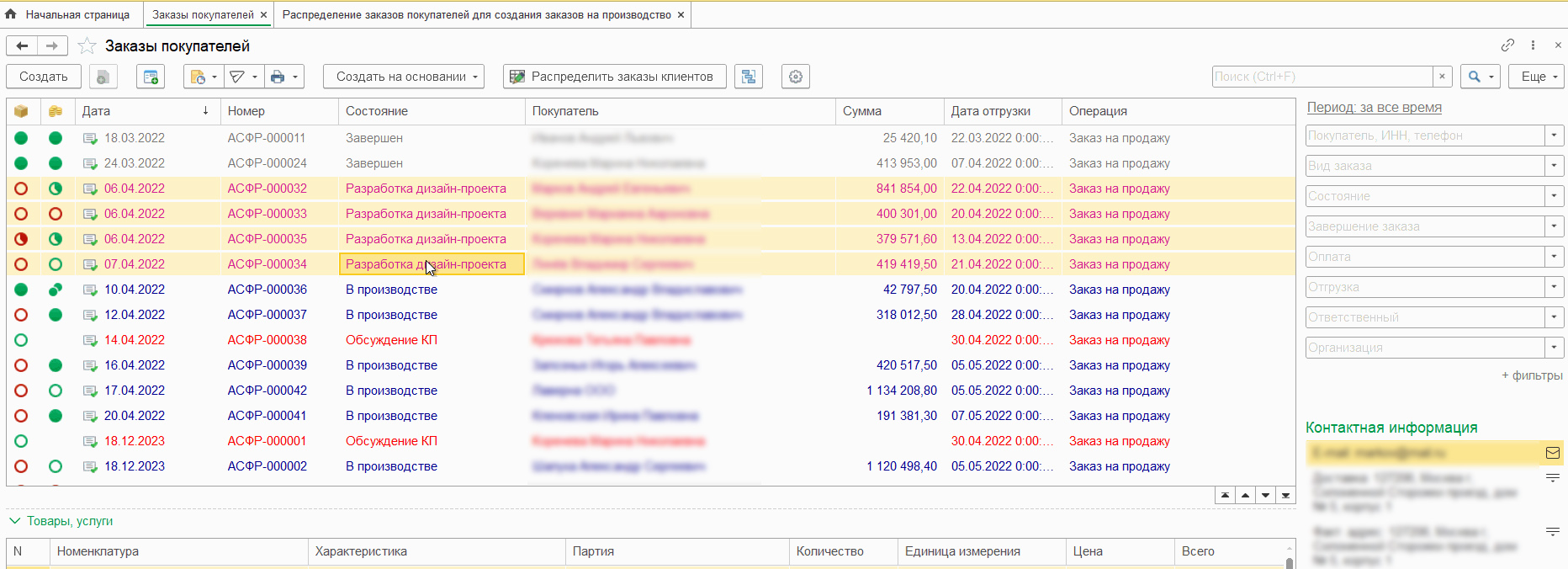Open the Создать на основании dropdown
Viewport: 1568px width, 569px height.
point(407,77)
